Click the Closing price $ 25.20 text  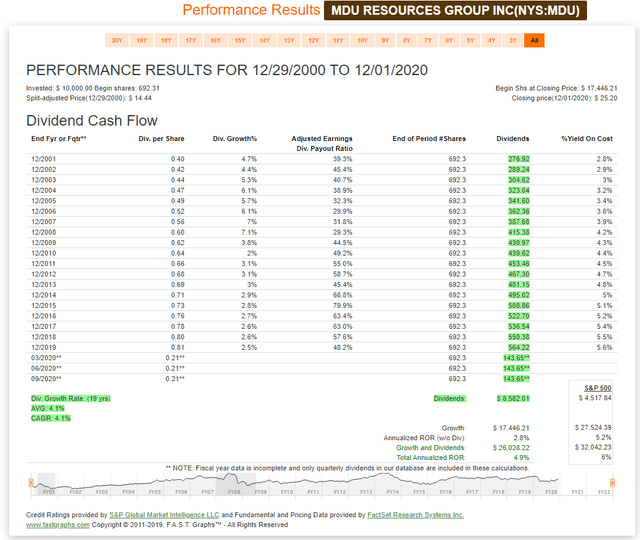[x=564, y=98]
